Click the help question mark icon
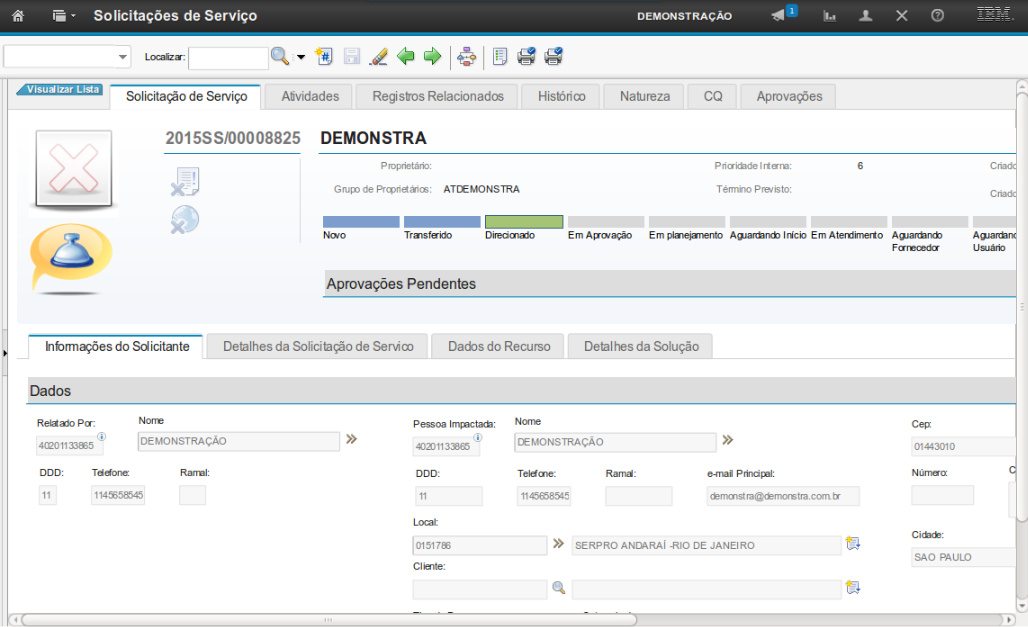The width and height of the screenshot is (1028, 627). pyautogui.click(x=937, y=16)
